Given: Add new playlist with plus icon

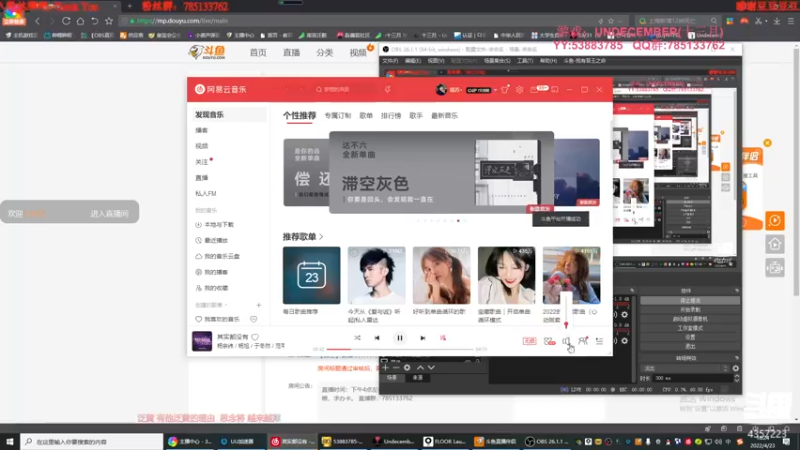Looking at the screenshot, I should tap(259, 305).
